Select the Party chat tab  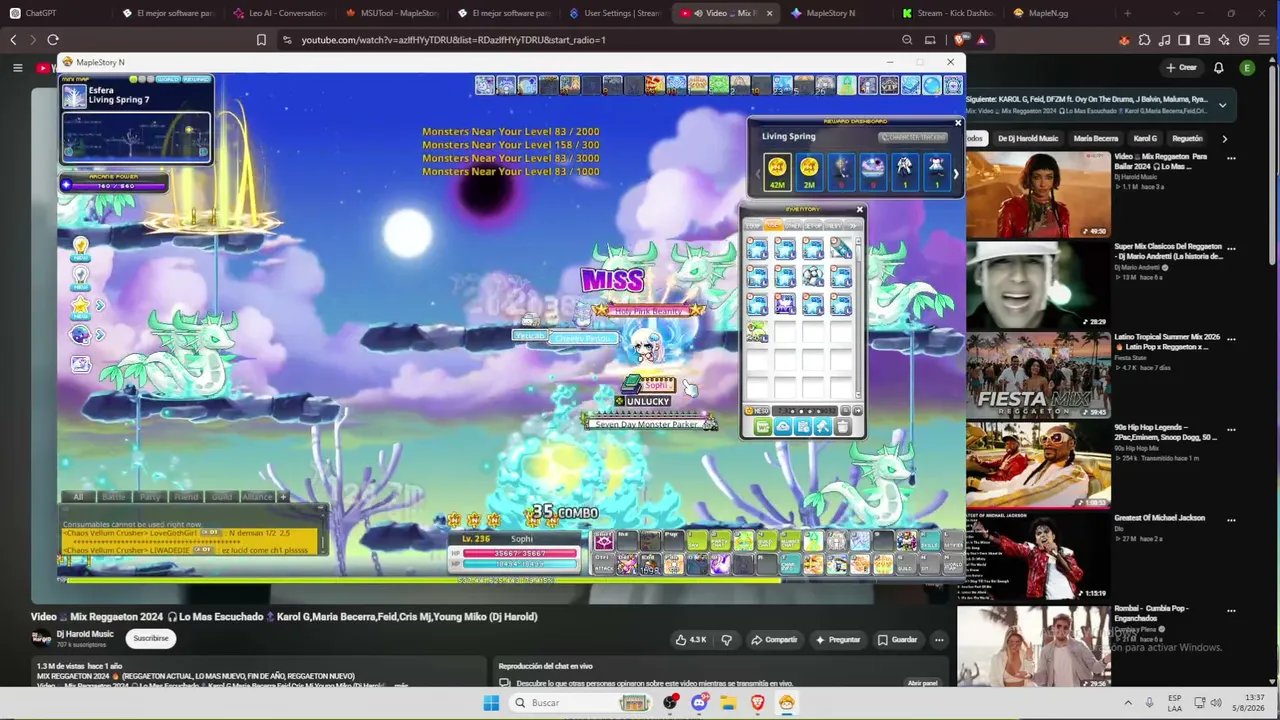click(x=150, y=496)
